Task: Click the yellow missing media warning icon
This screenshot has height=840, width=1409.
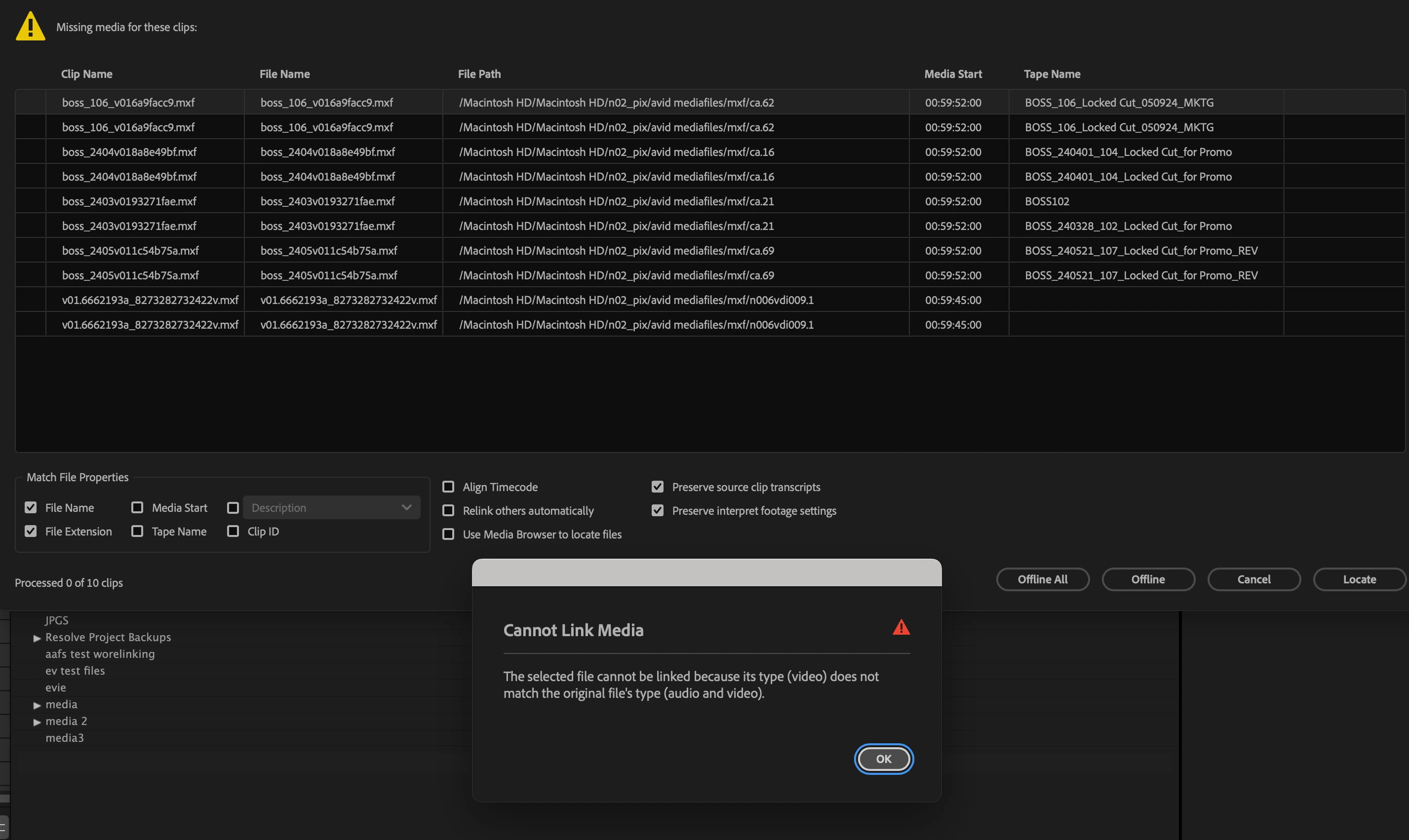Action: pos(31,27)
